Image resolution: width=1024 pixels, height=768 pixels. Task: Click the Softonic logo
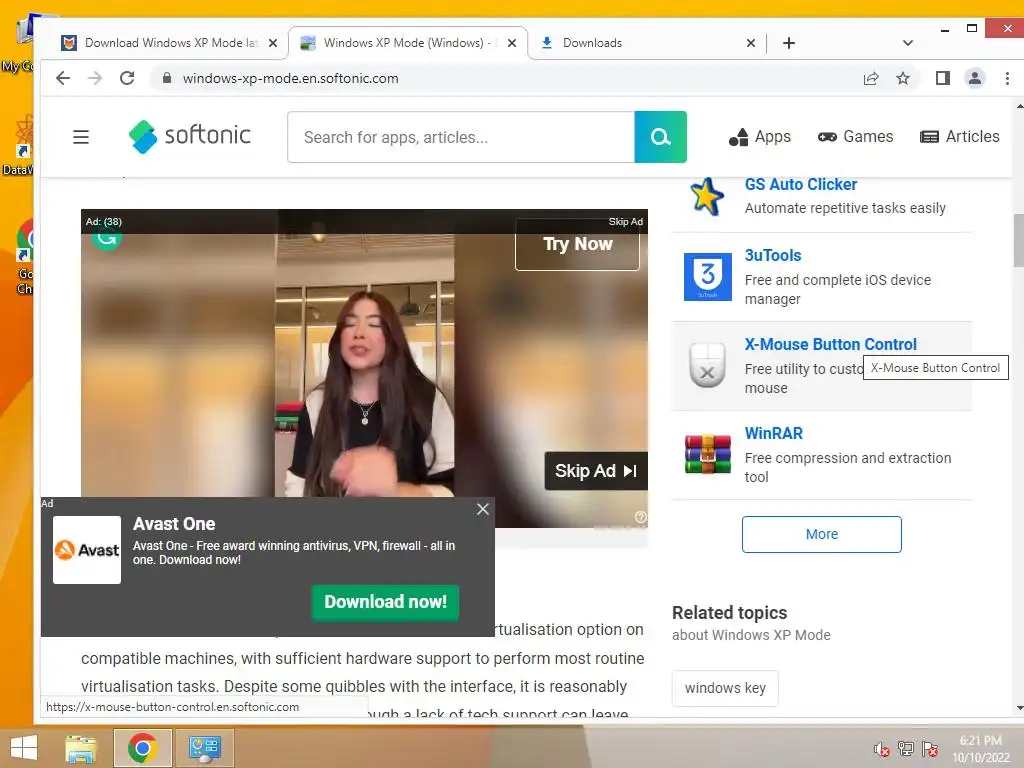[190, 136]
